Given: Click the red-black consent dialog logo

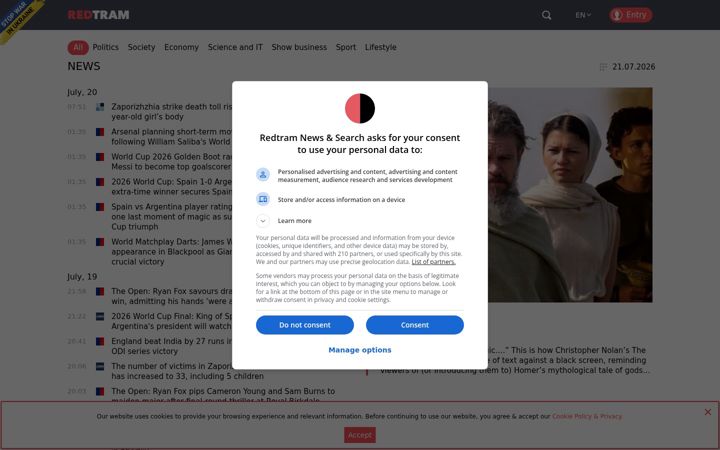Looking at the screenshot, I should [360, 108].
